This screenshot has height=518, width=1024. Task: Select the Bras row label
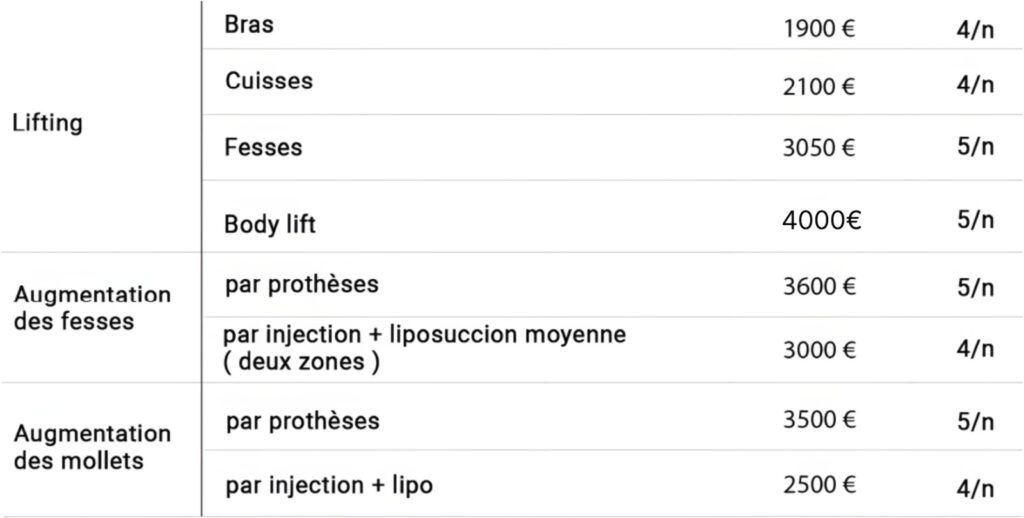tap(249, 25)
